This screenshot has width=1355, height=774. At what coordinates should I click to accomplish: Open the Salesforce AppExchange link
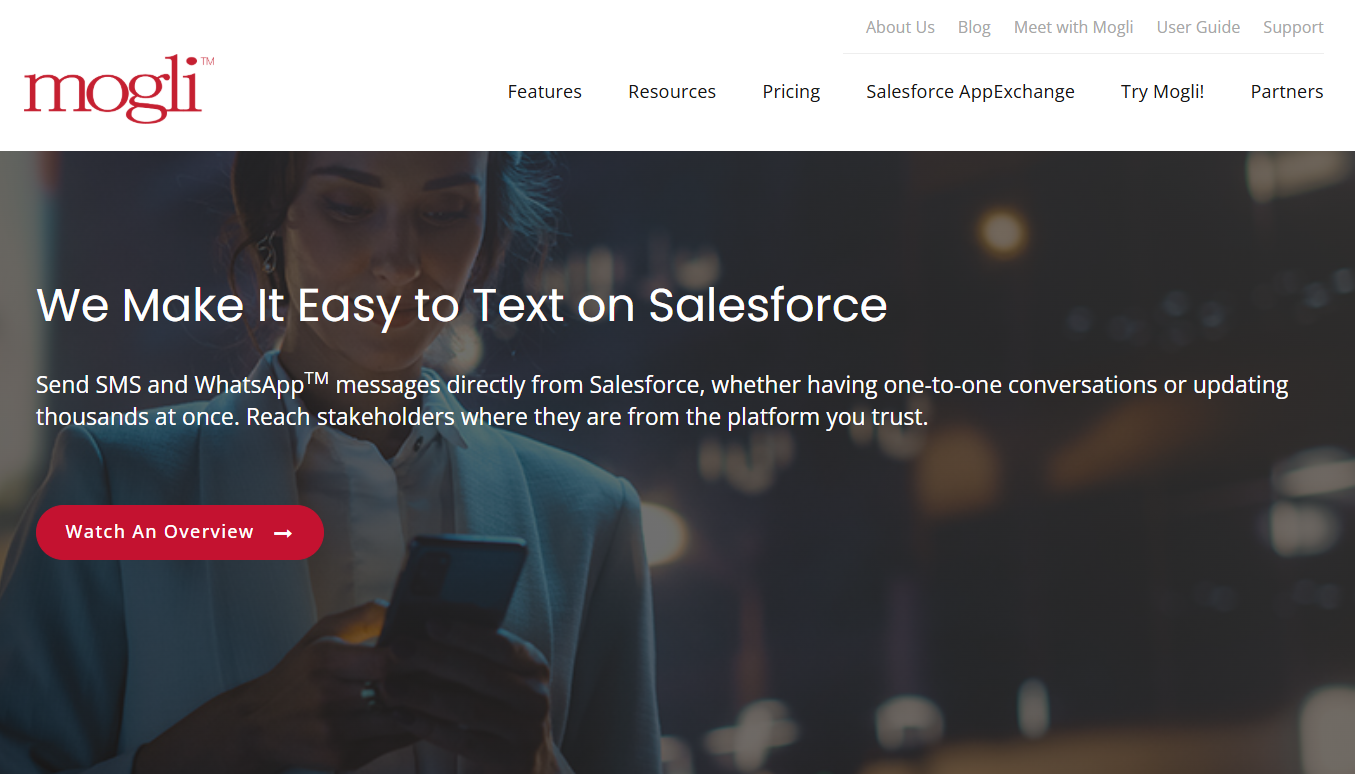(969, 91)
